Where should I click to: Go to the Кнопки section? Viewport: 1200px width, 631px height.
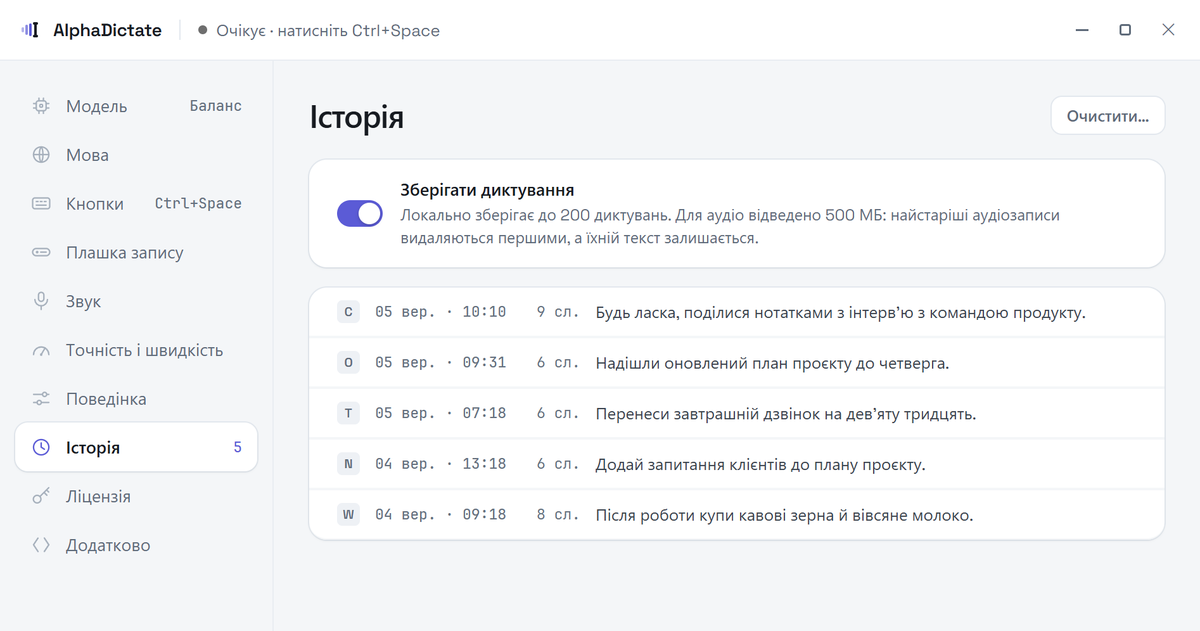tap(136, 204)
